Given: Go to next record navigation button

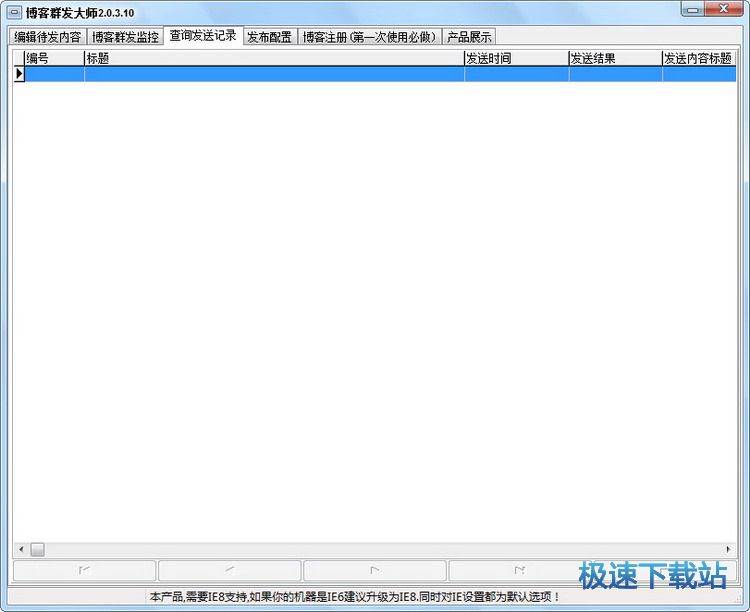Looking at the screenshot, I should 374,571.
